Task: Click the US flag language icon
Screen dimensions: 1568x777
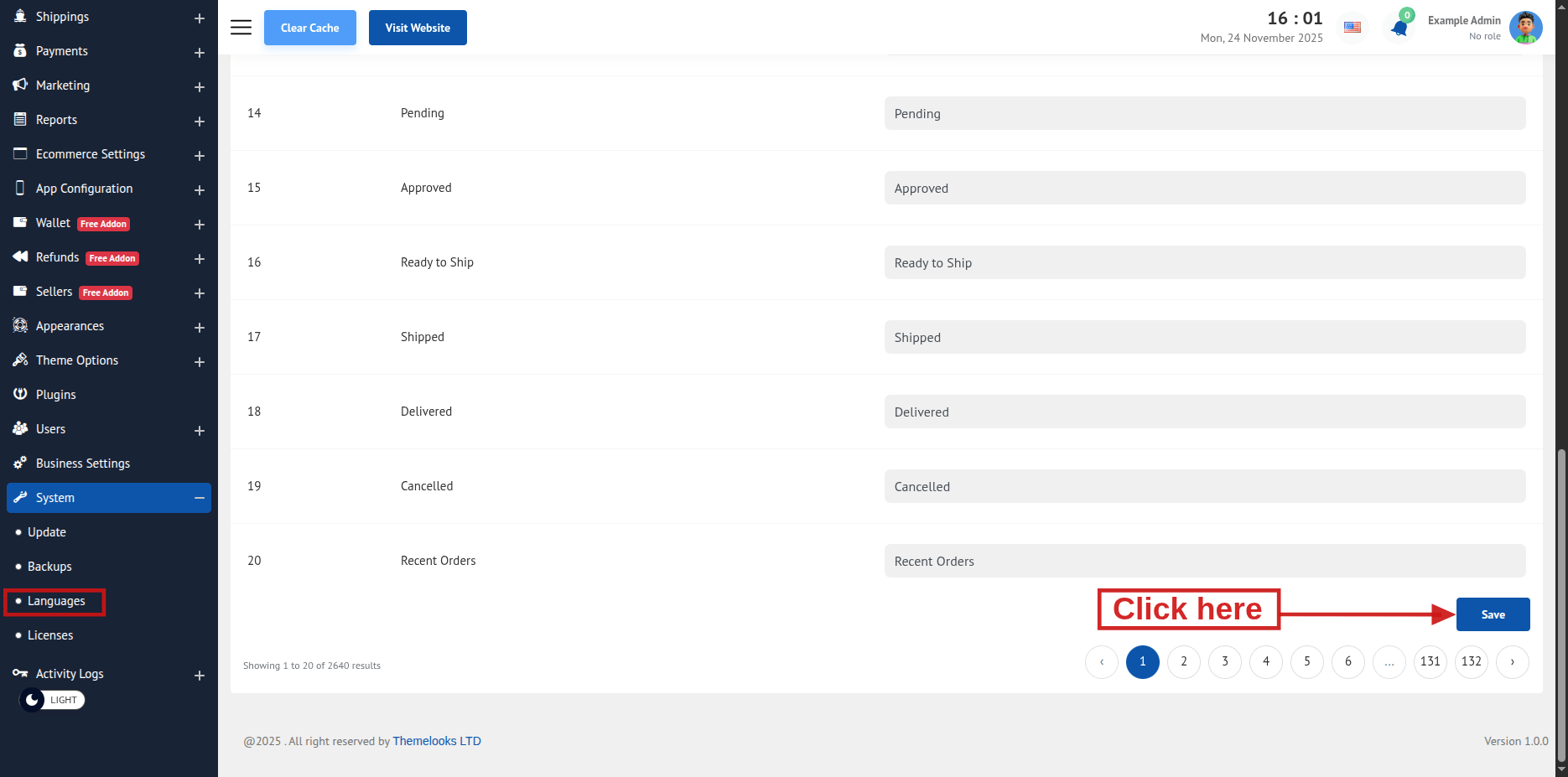Action: coord(1353,28)
